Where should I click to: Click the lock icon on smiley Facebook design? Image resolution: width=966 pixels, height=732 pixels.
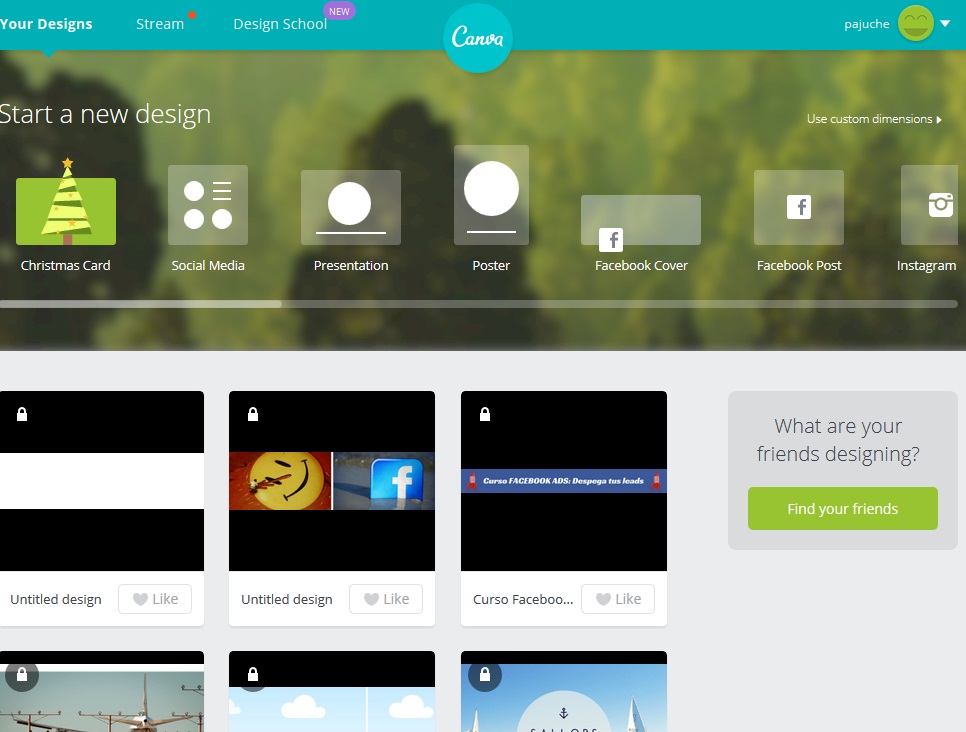coord(253,414)
